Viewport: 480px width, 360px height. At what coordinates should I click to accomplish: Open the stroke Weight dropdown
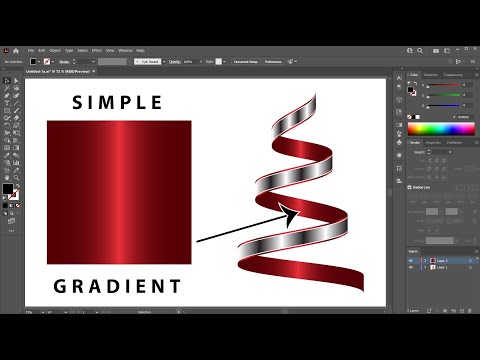(450, 152)
